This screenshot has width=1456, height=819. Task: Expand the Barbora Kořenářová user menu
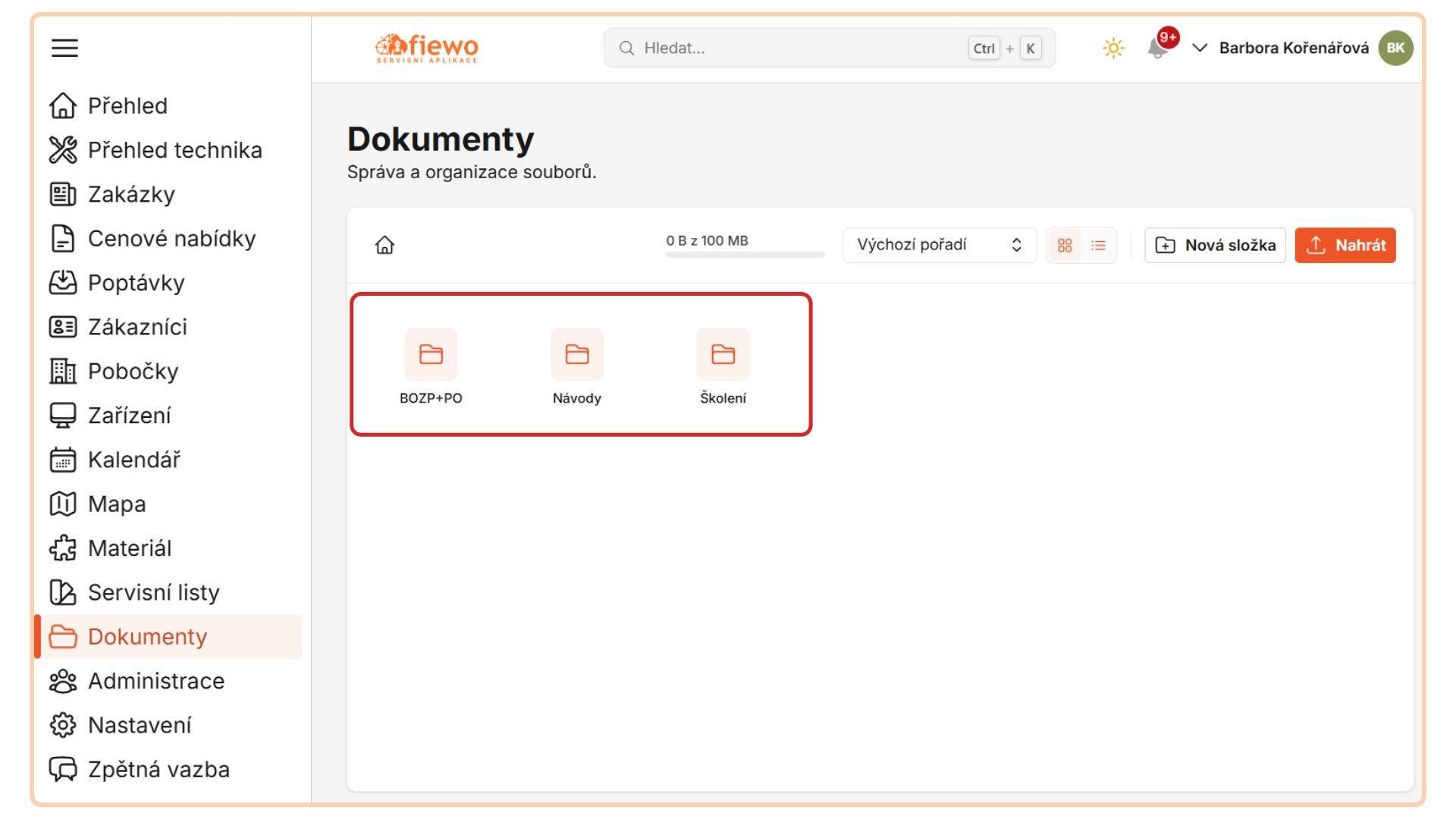point(1282,48)
